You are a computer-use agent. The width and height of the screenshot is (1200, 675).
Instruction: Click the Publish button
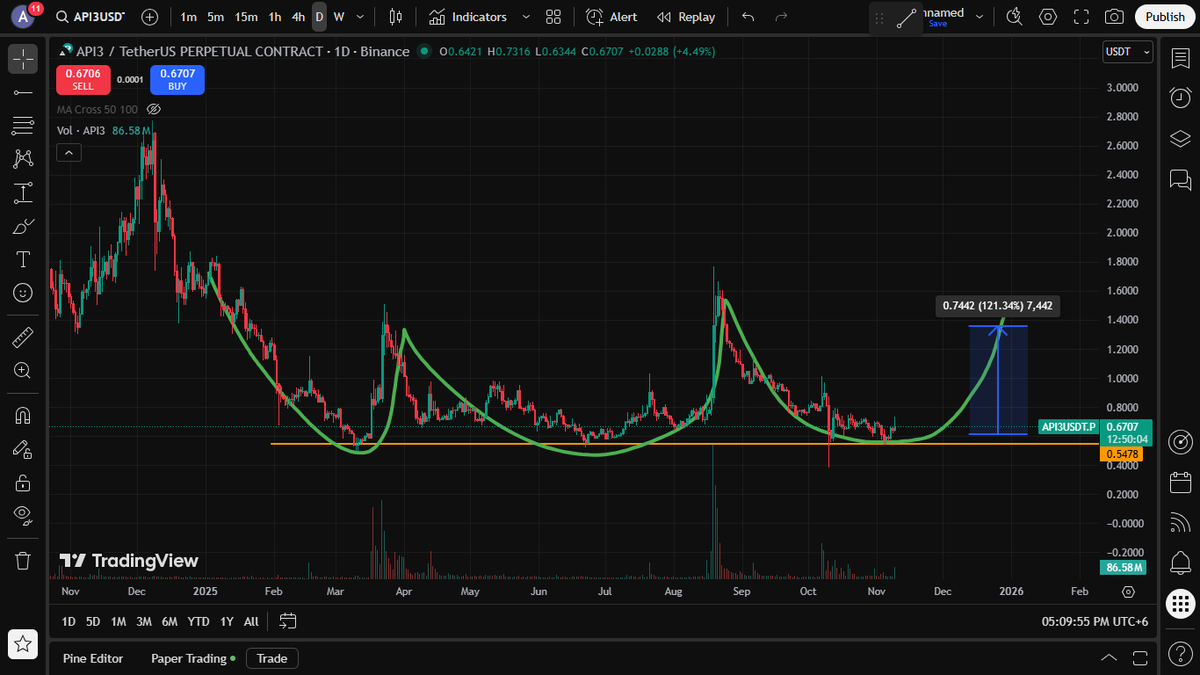click(x=1164, y=16)
